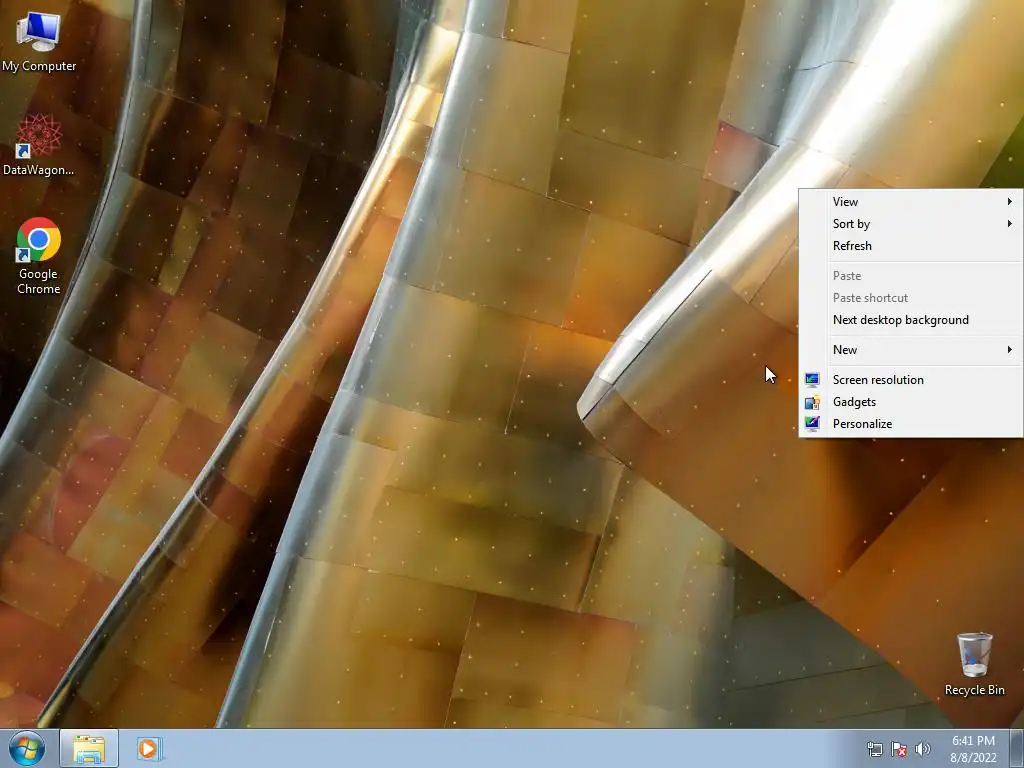The width and height of the screenshot is (1024, 768).
Task: Click the network status tray icon
Action: [874, 749]
